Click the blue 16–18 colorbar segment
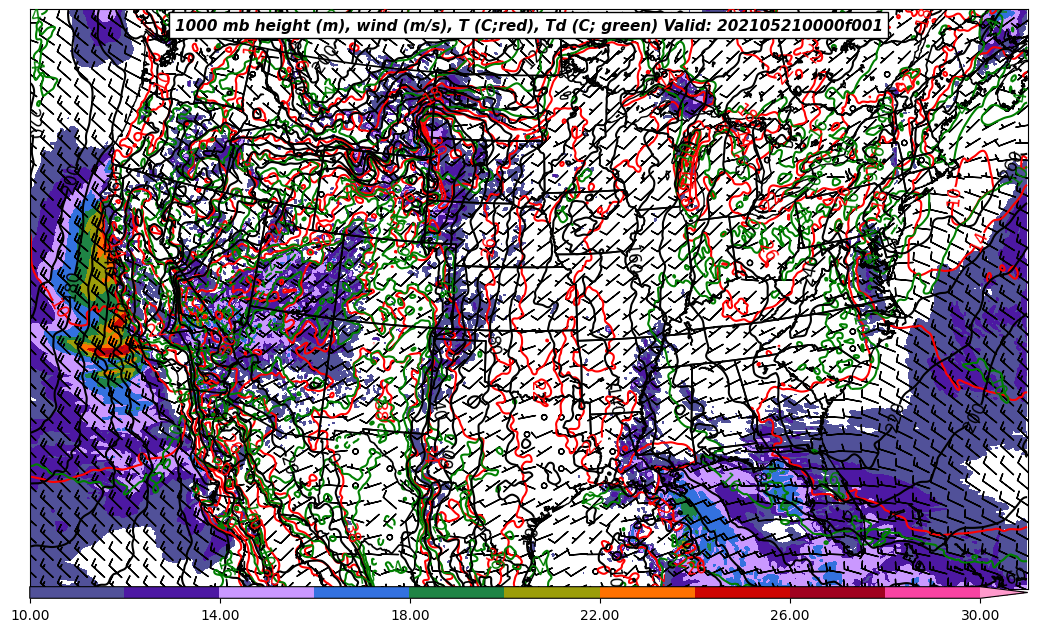Screen dimensions: 1037x632 pyautogui.click(x=362, y=592)
